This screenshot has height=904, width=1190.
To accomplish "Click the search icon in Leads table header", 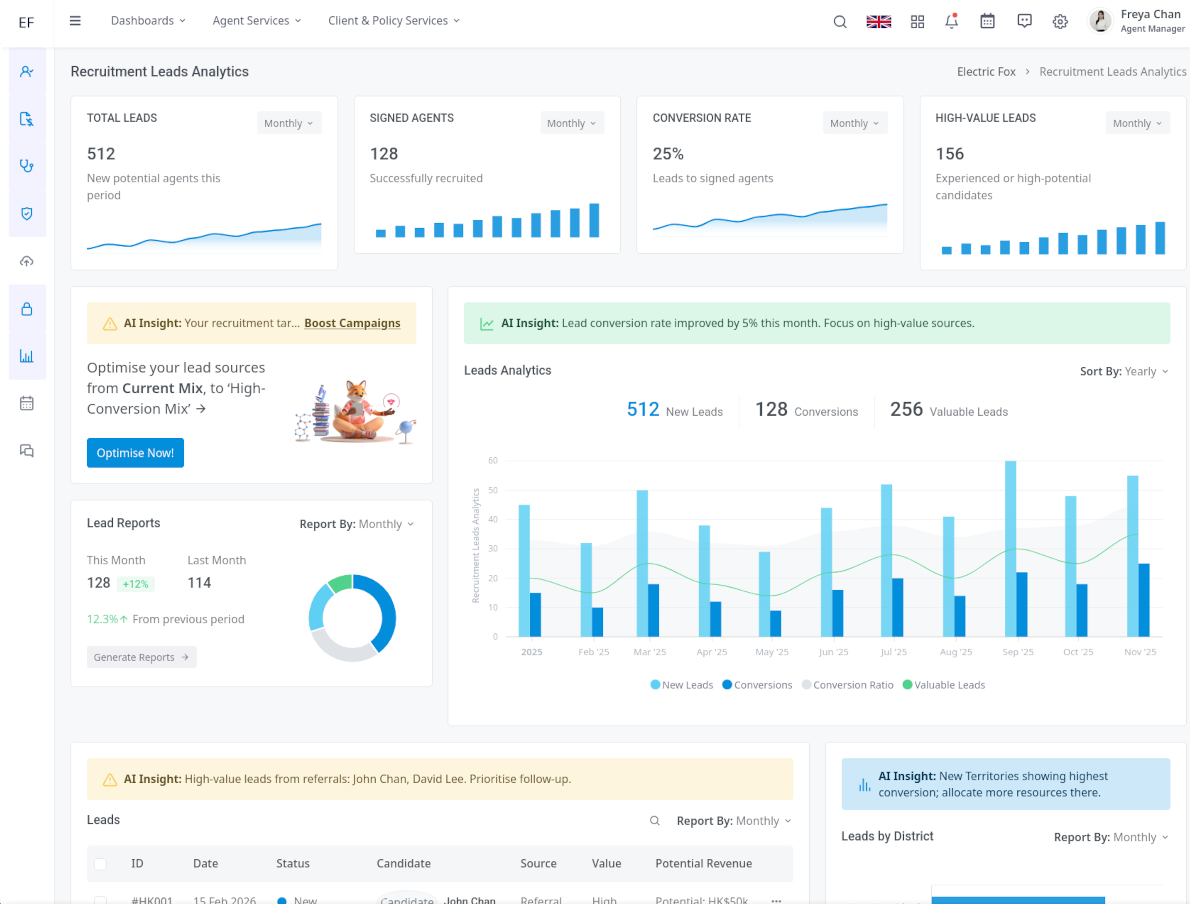I will [x=654, y=821].
